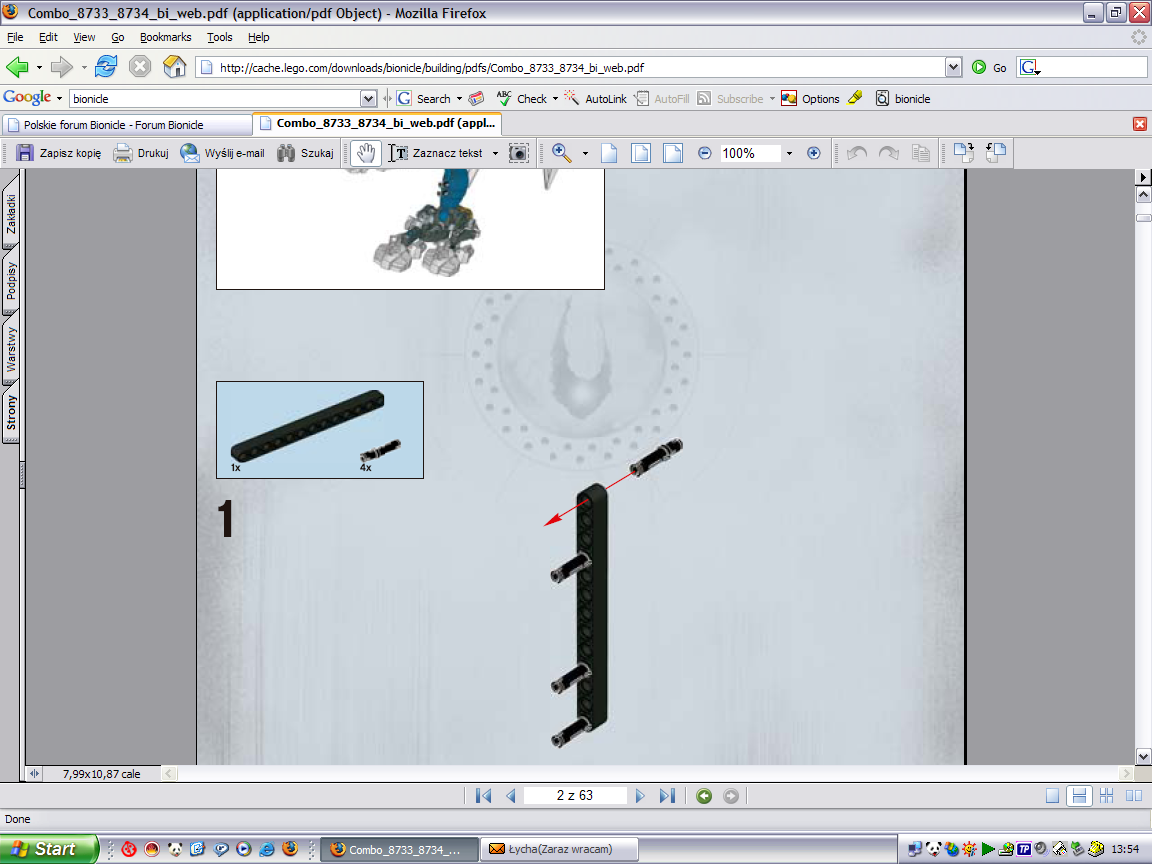Click the forward navigation arrow
The image size is (1152, 864).
coord(62,67)
